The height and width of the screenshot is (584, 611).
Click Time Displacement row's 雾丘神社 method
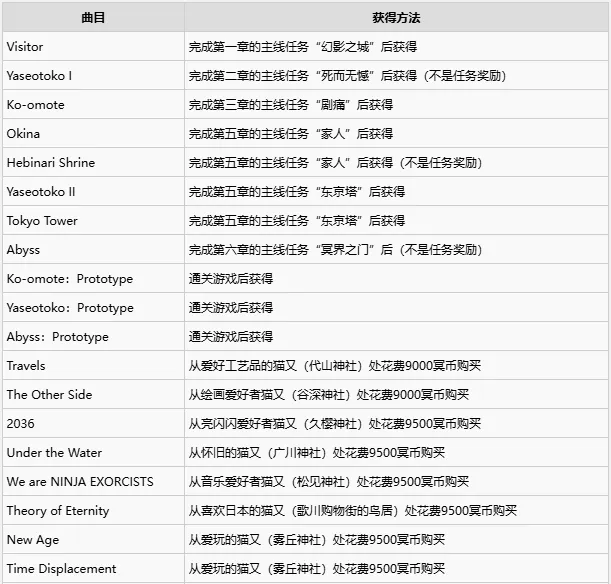pyautogui.click(x=396, y=568)
